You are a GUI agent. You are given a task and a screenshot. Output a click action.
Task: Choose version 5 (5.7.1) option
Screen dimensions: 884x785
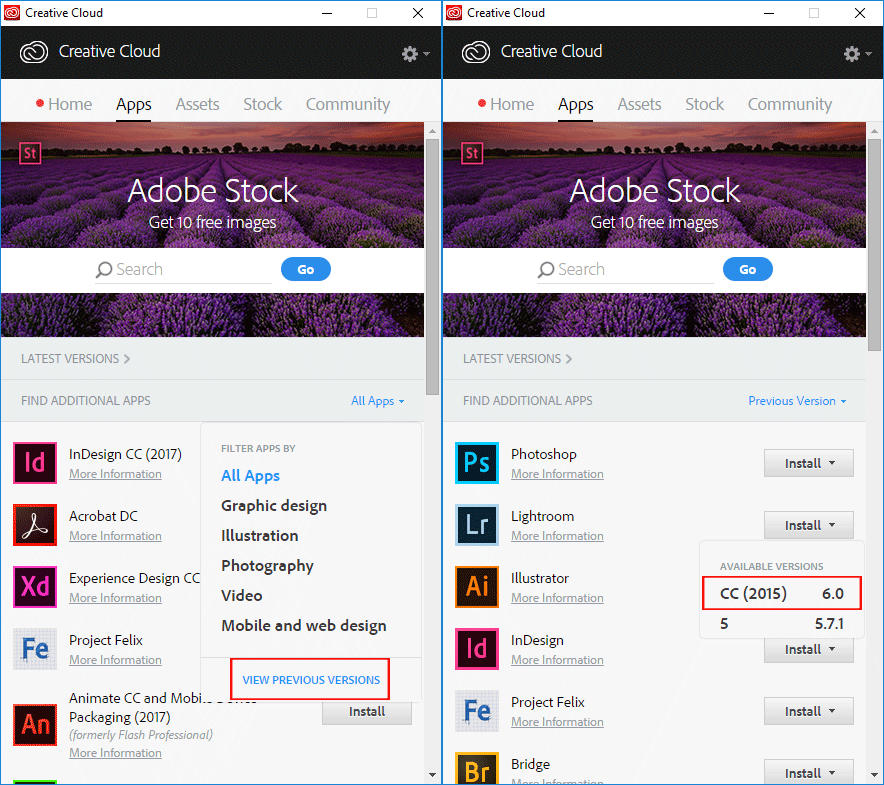coord(782,624)
